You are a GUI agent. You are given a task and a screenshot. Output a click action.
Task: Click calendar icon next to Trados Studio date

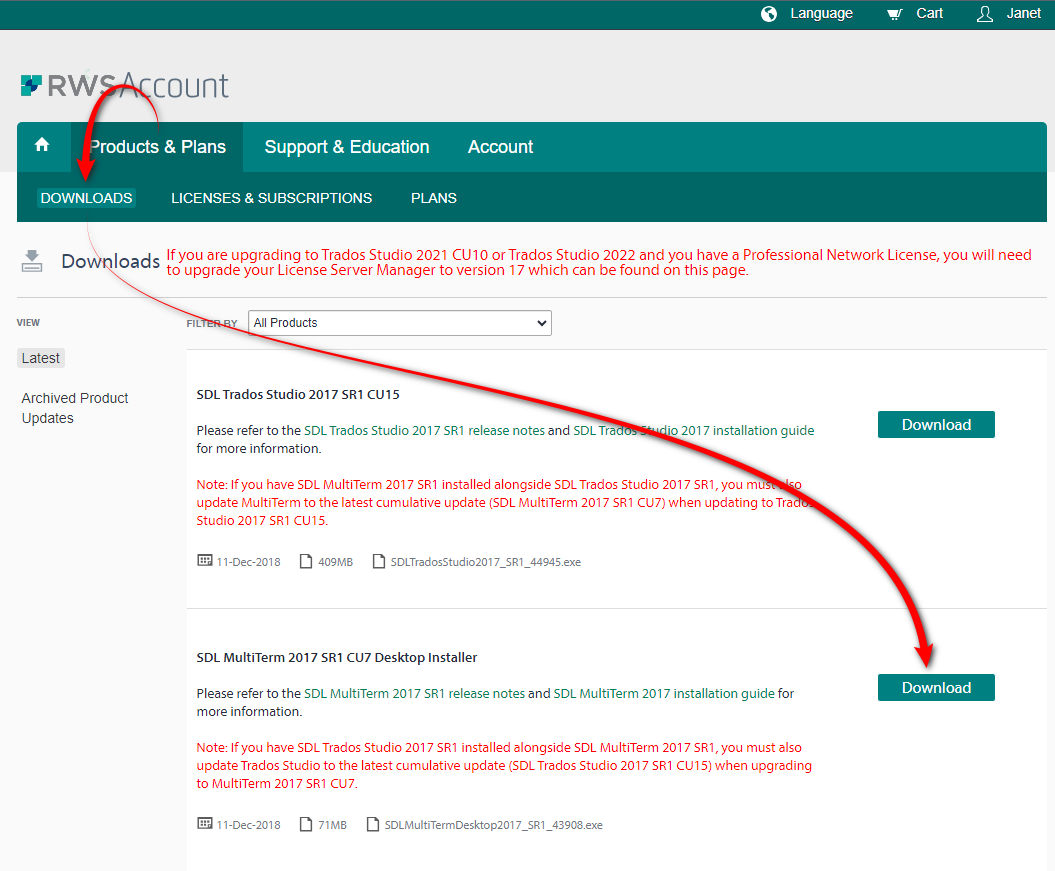click(x=205, y=560)
